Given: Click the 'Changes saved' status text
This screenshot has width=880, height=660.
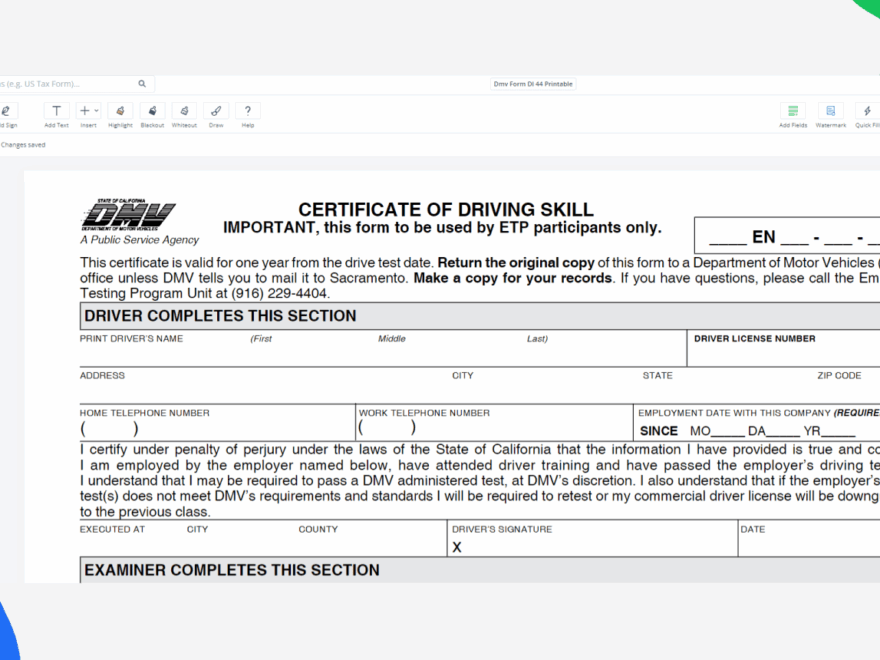Looking at the screenshot, I should (23, 145).
